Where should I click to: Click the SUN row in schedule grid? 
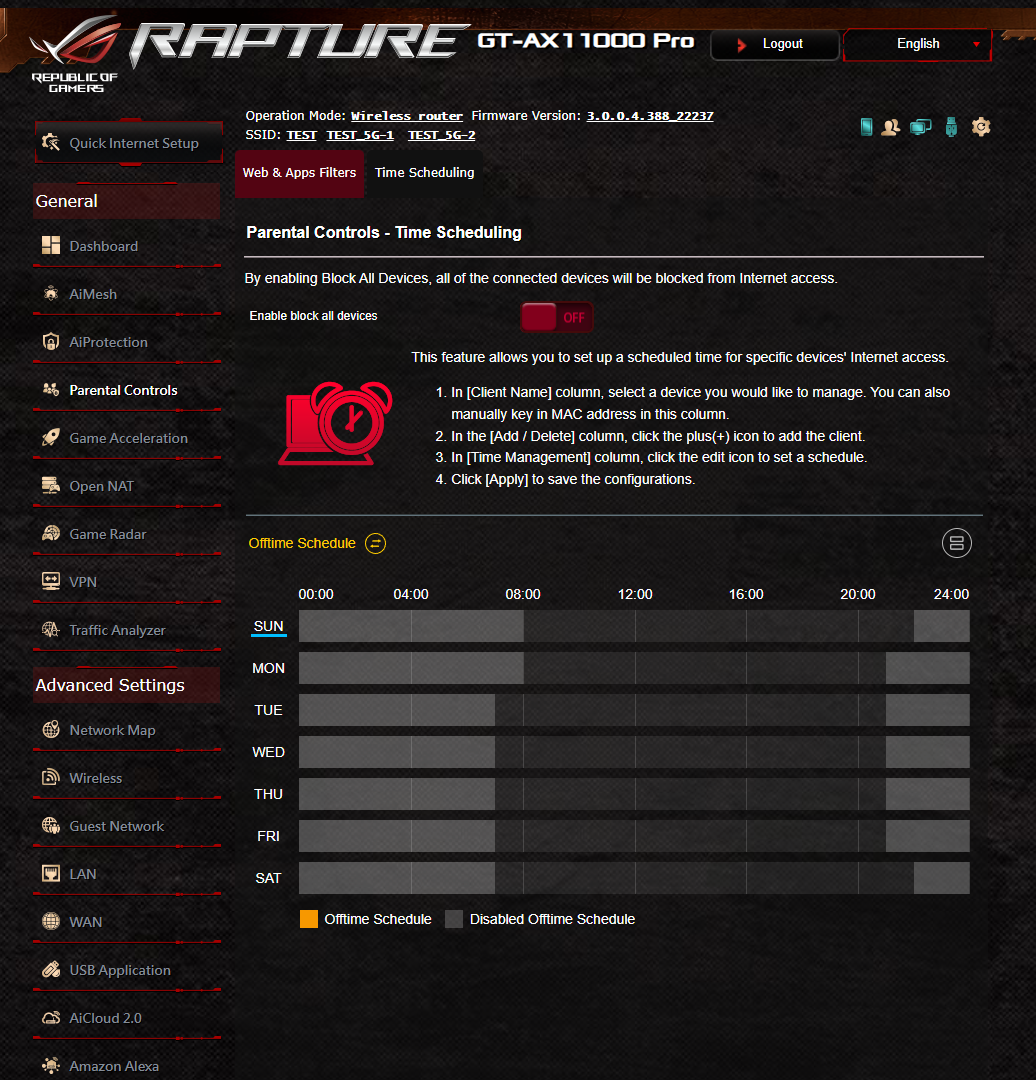point(634,626)
